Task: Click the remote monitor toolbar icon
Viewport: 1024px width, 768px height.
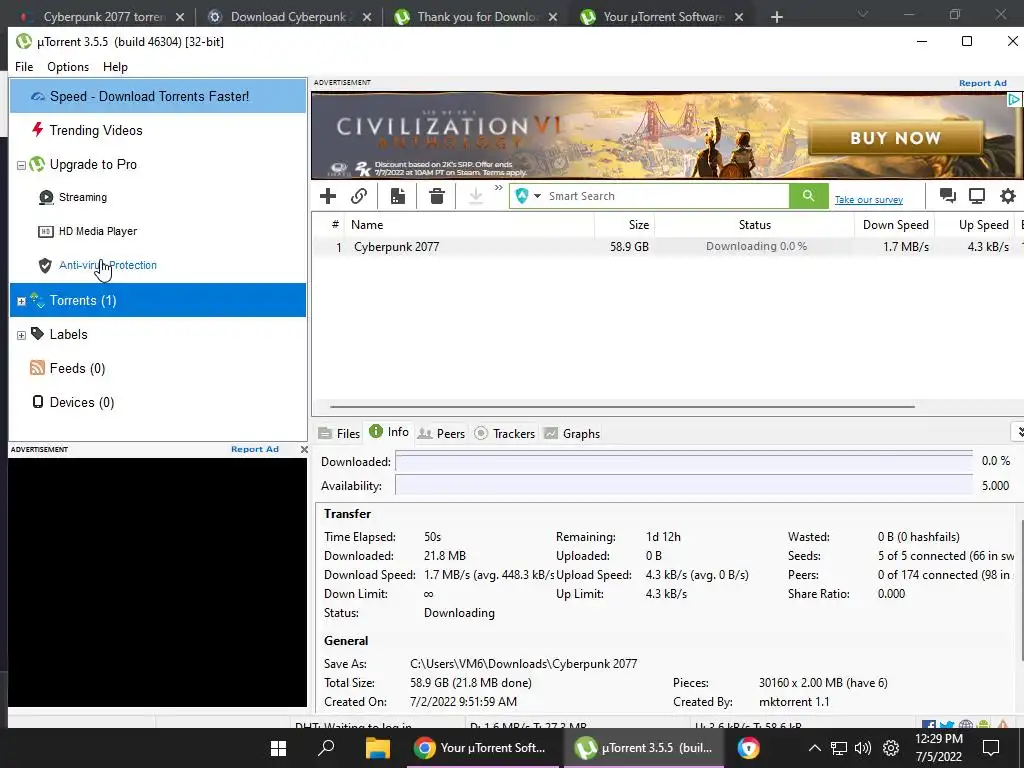Action: [977, 196]
